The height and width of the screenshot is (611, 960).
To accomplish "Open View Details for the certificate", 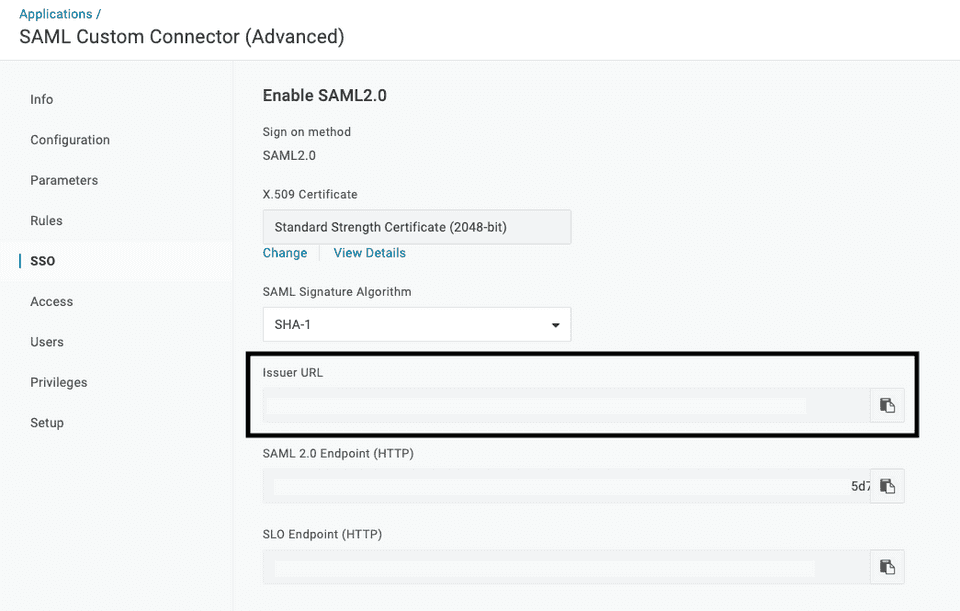I will [x=369, y=253].
